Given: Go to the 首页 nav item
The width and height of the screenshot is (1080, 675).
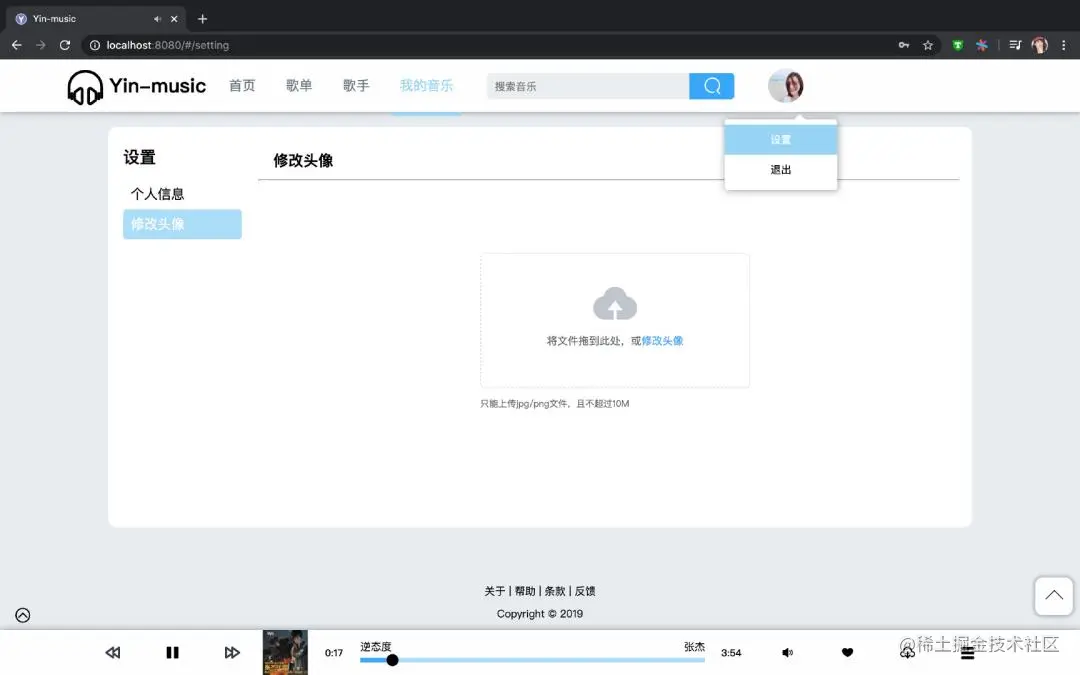Looking at the screenshot, I should tap(242, 85).
